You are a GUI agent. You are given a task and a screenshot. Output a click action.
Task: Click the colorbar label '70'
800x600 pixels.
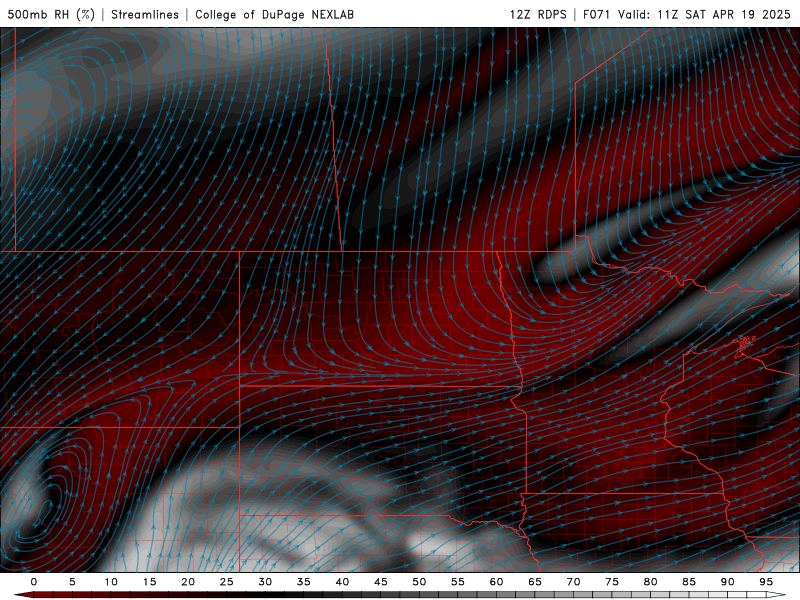(573, 582)
